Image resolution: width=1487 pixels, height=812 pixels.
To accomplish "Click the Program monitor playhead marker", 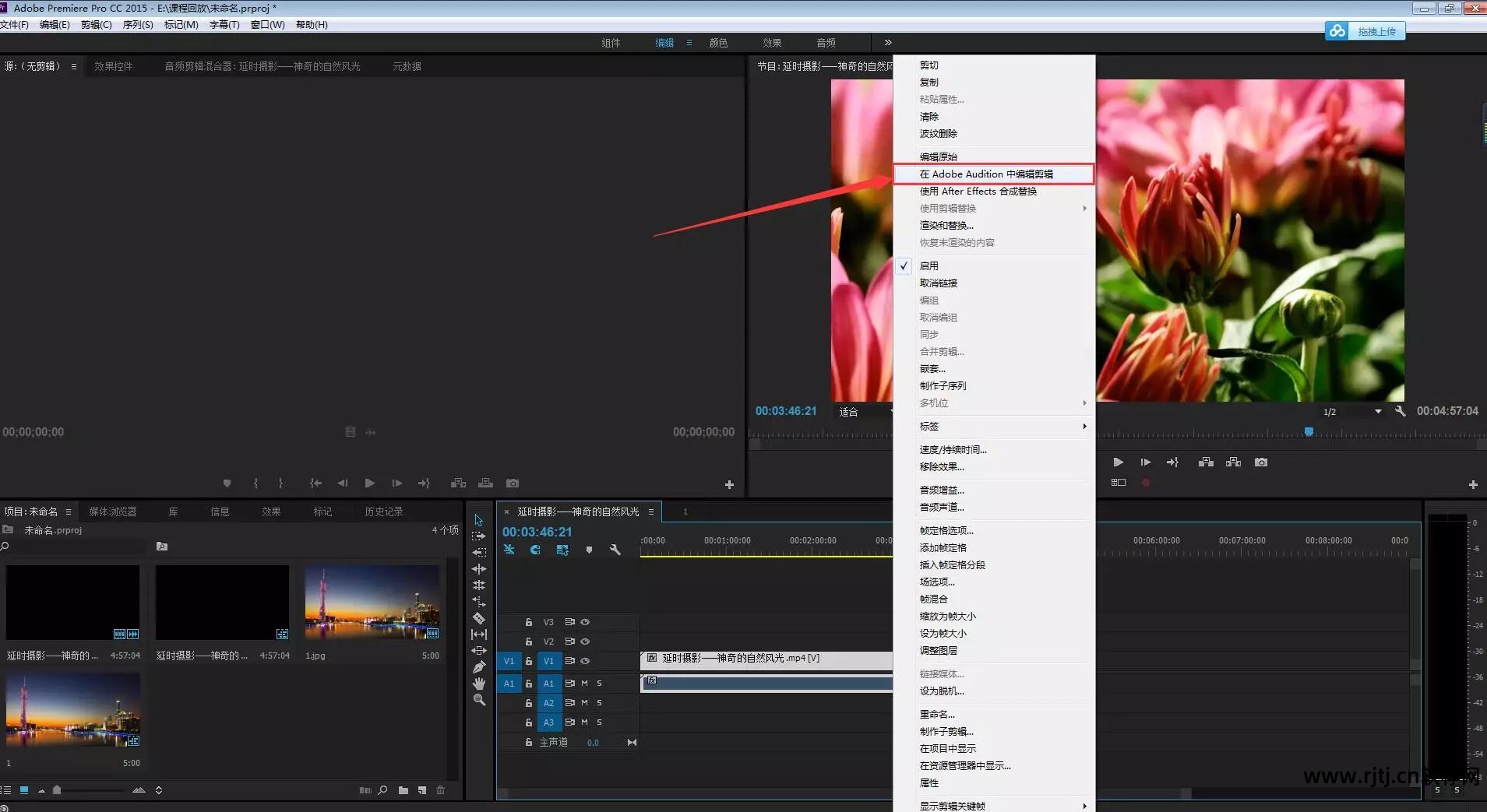I will coord(1309,431).
